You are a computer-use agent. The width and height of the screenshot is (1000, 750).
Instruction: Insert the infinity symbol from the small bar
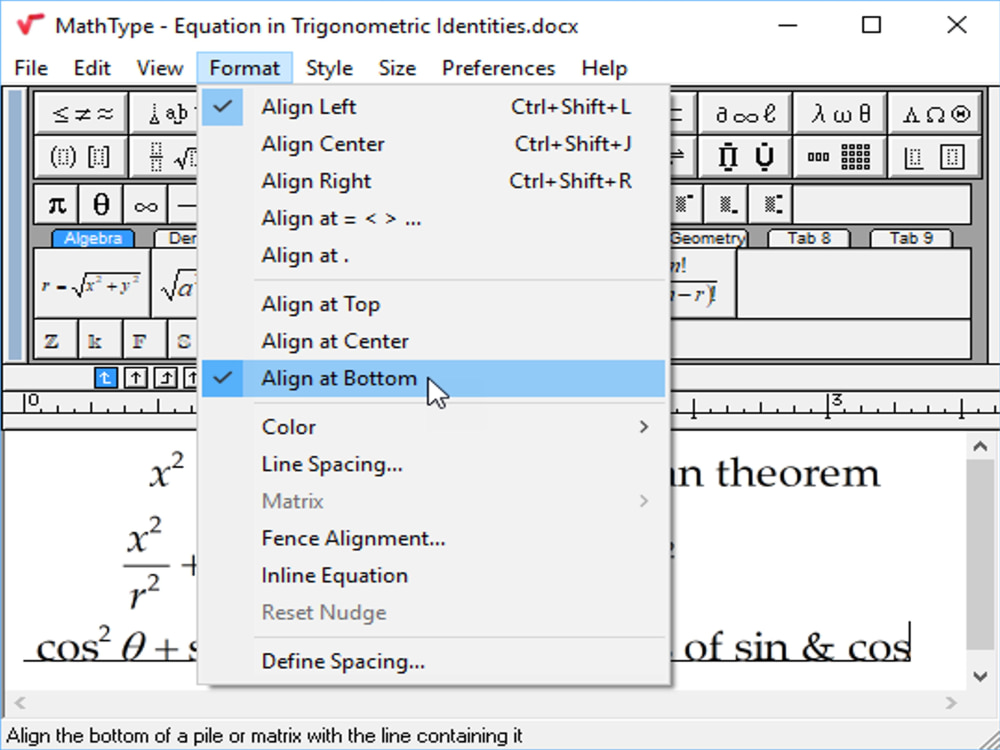pyautogui.click(x=145, y=205)
